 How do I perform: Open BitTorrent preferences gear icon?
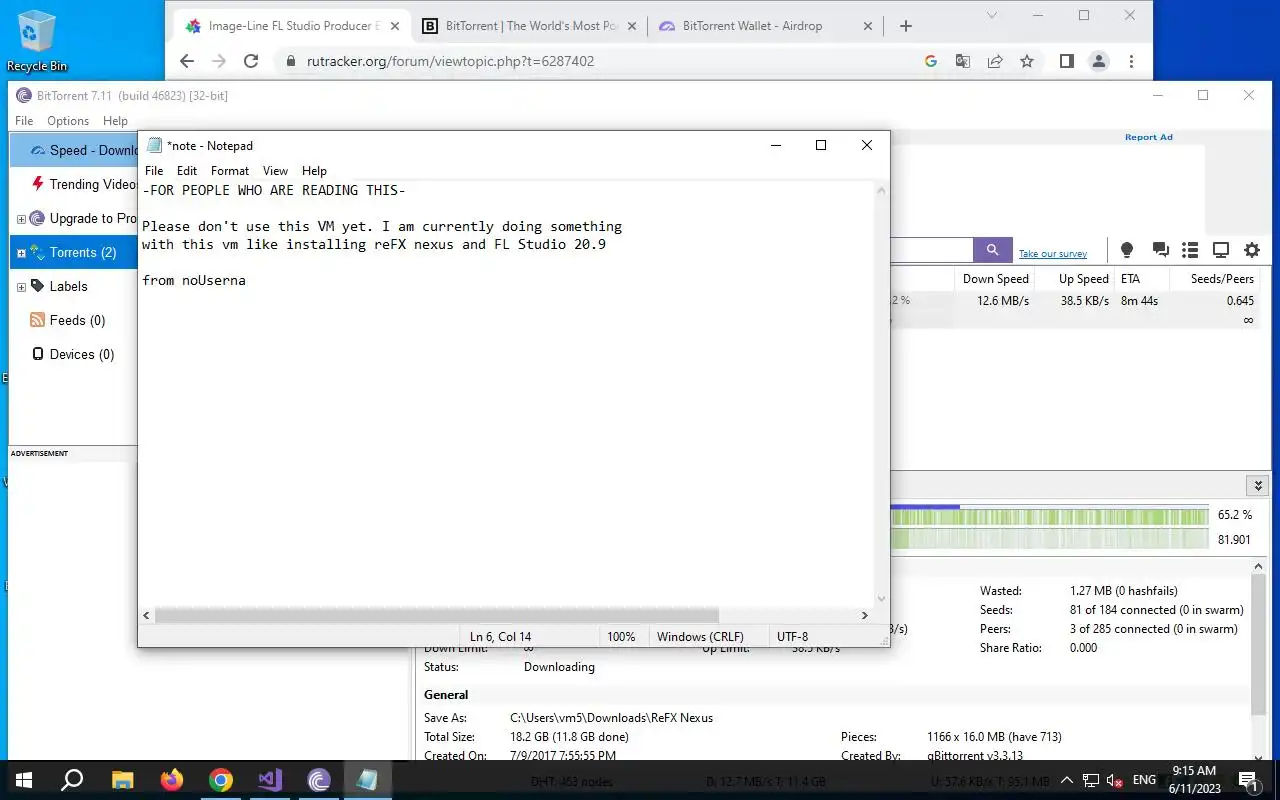point(1252,250)
